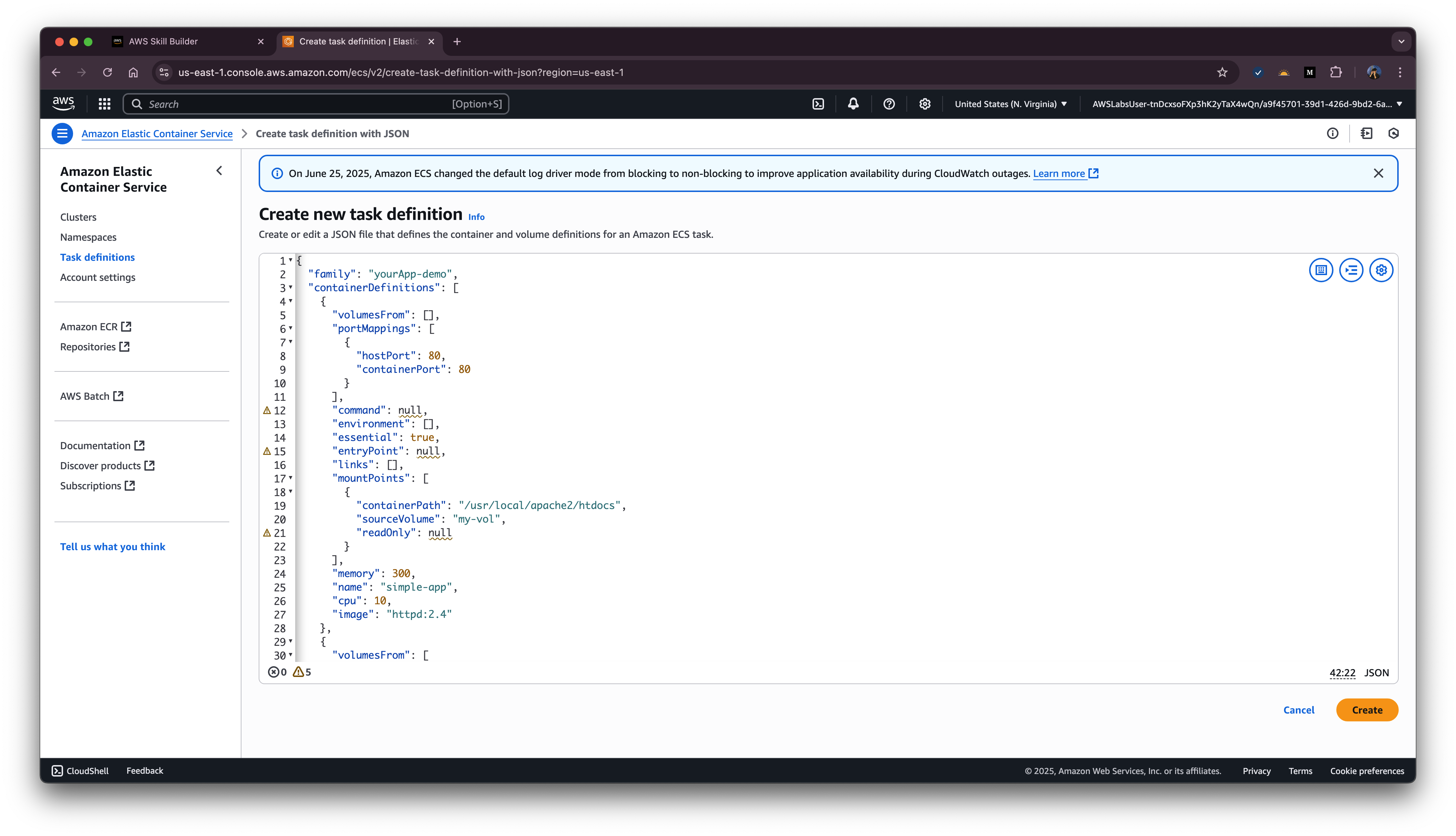
Task: Click the browser profile avatar
Action: click(1374, 72)
